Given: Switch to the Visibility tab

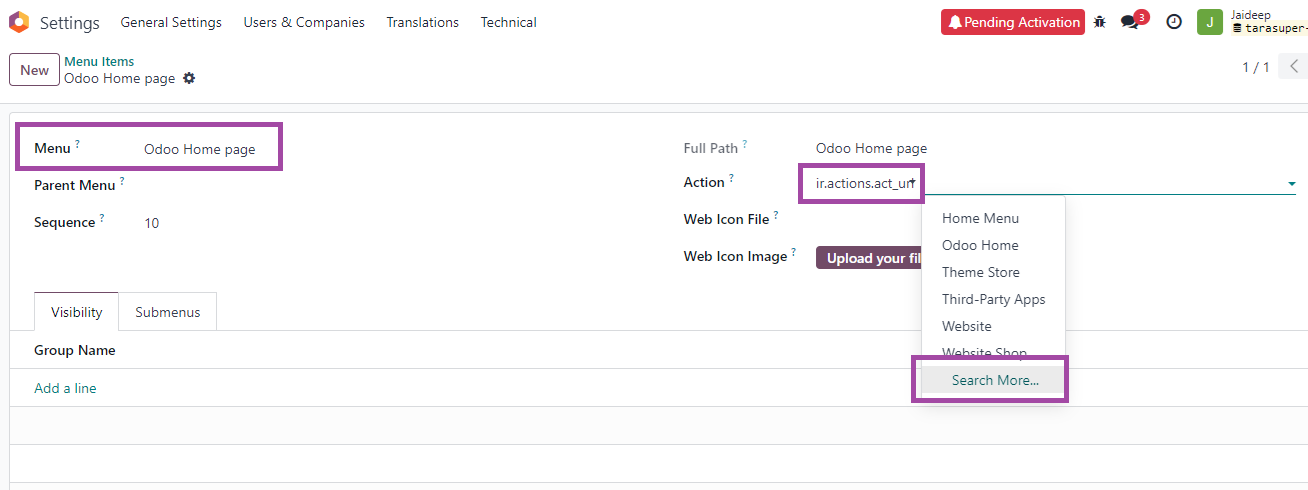Looking at the screenshot, I should pyautogui.click(x=77, y=312).
